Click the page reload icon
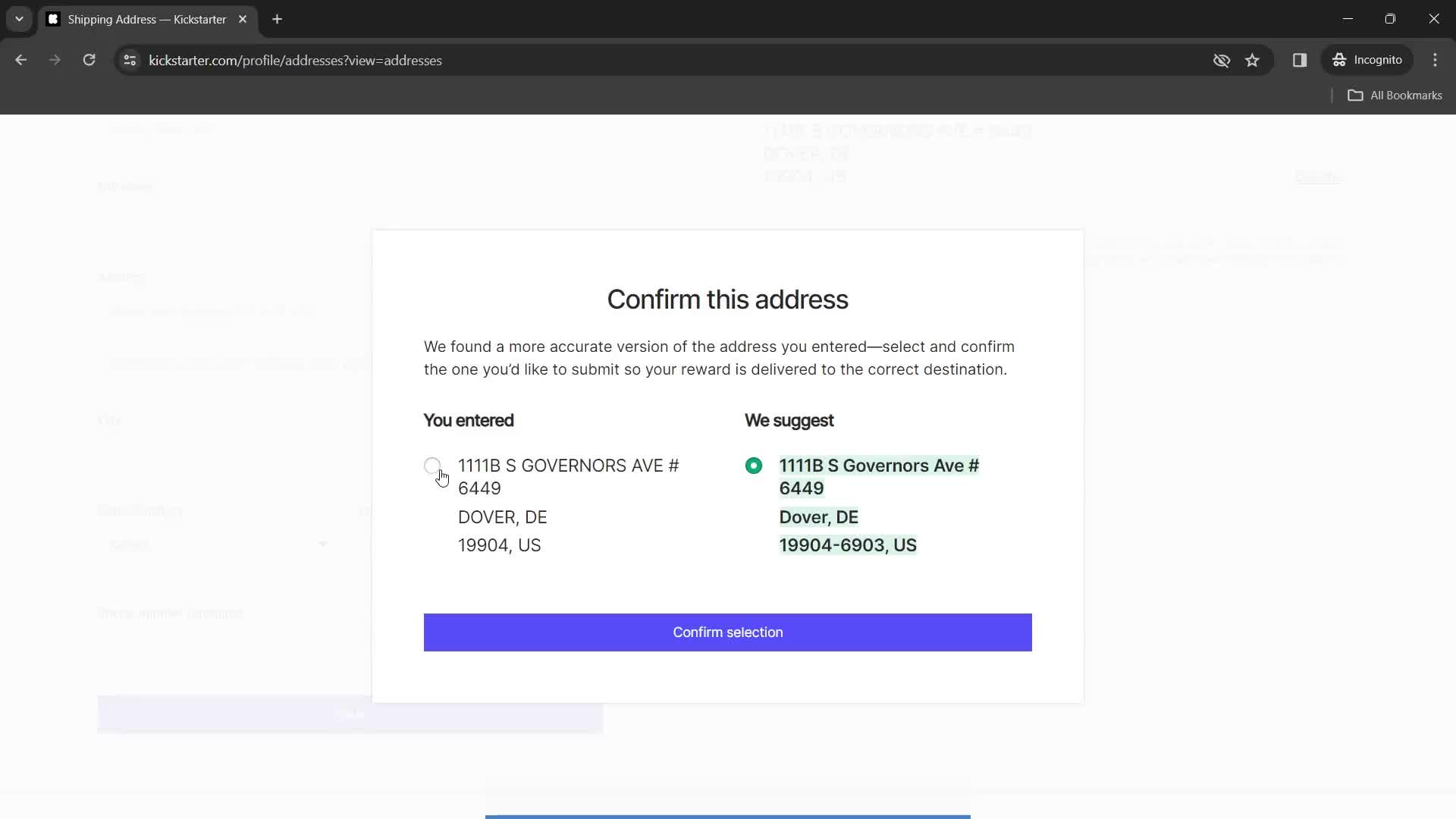 [88, 60]
